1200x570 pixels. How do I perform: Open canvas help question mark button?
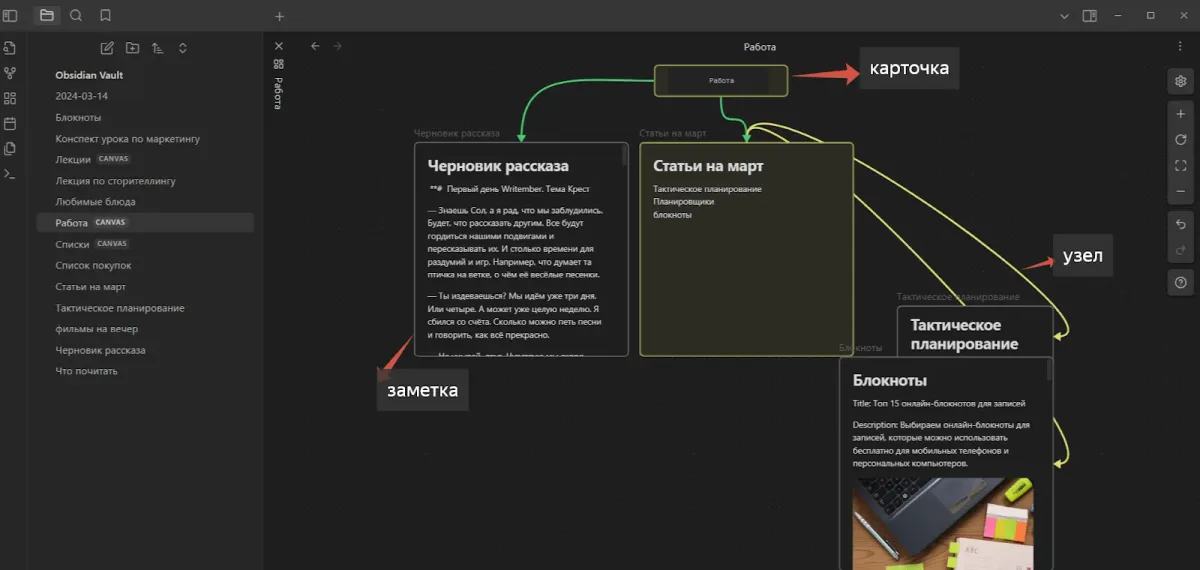[x=1181, y=283]
